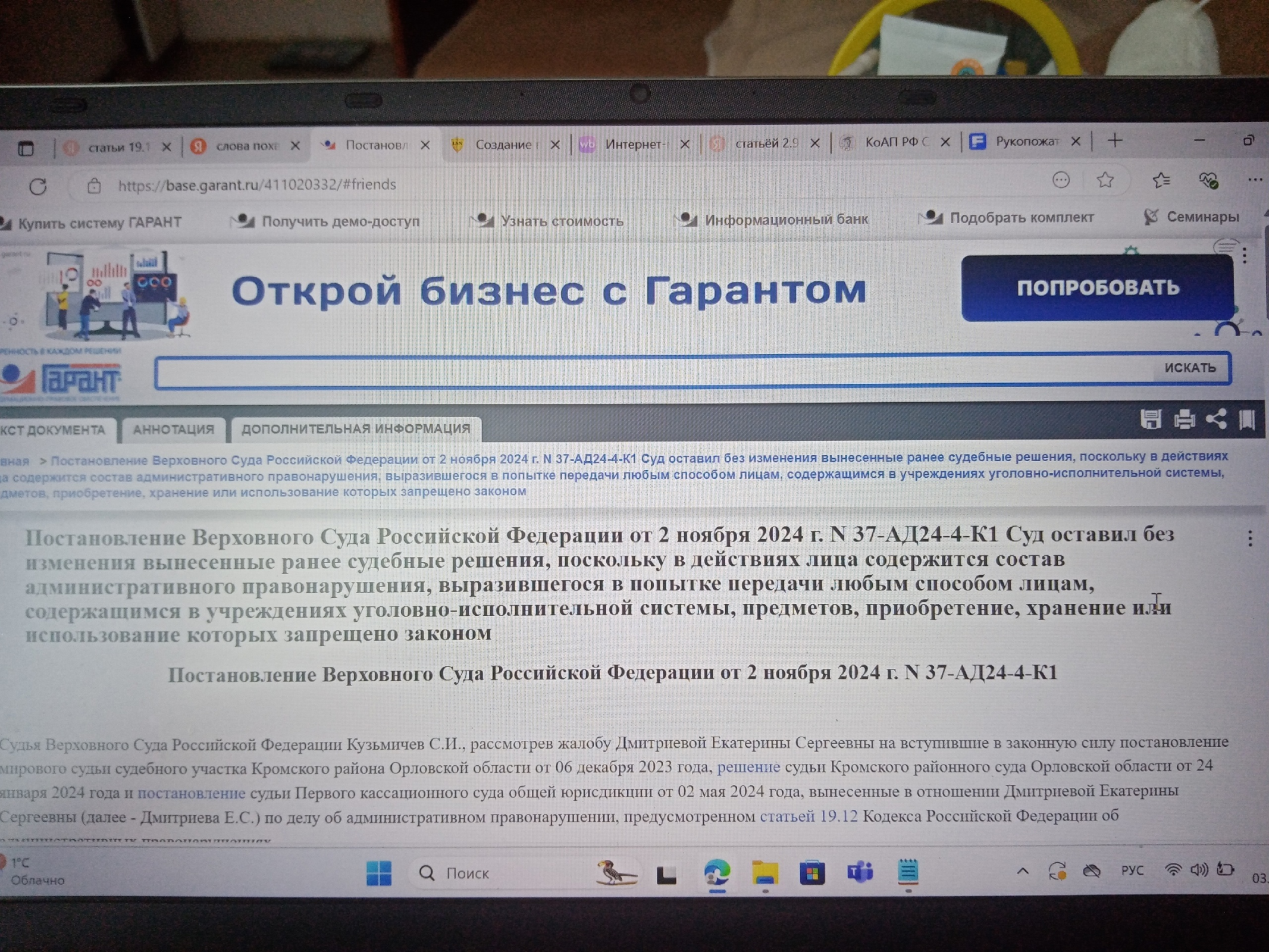Click the Garant search input field
The width and height of the screenshot is (1269, 952).
pos(654,371)
